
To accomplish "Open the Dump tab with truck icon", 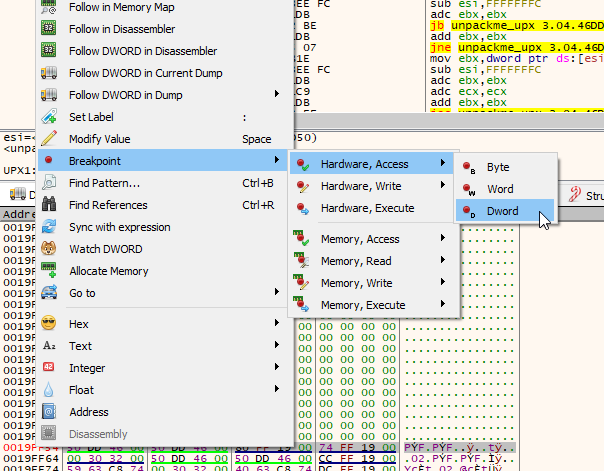I will (22, 195).
